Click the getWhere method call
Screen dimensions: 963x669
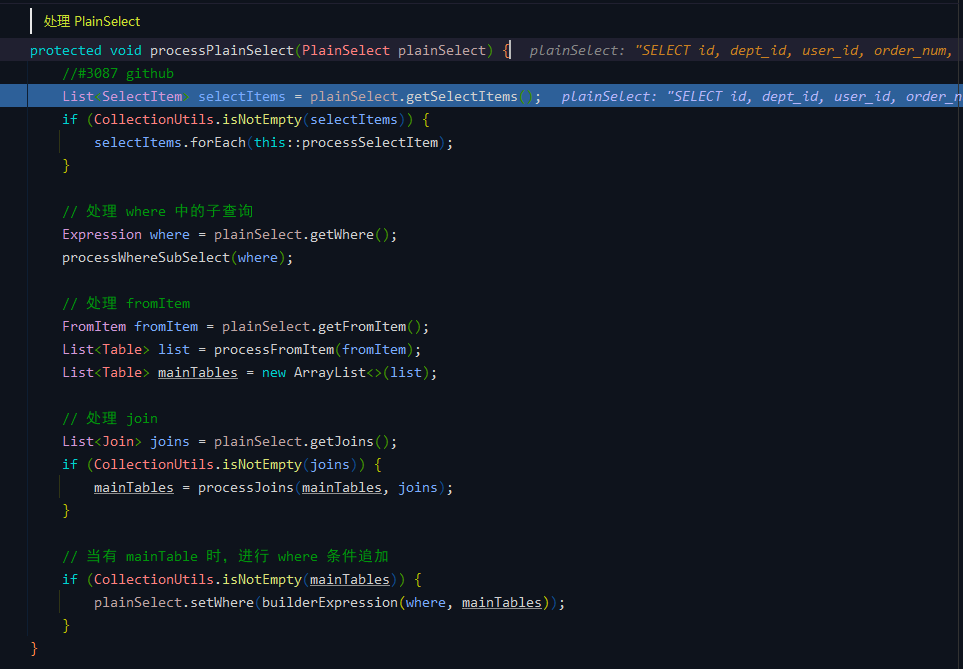342,235
